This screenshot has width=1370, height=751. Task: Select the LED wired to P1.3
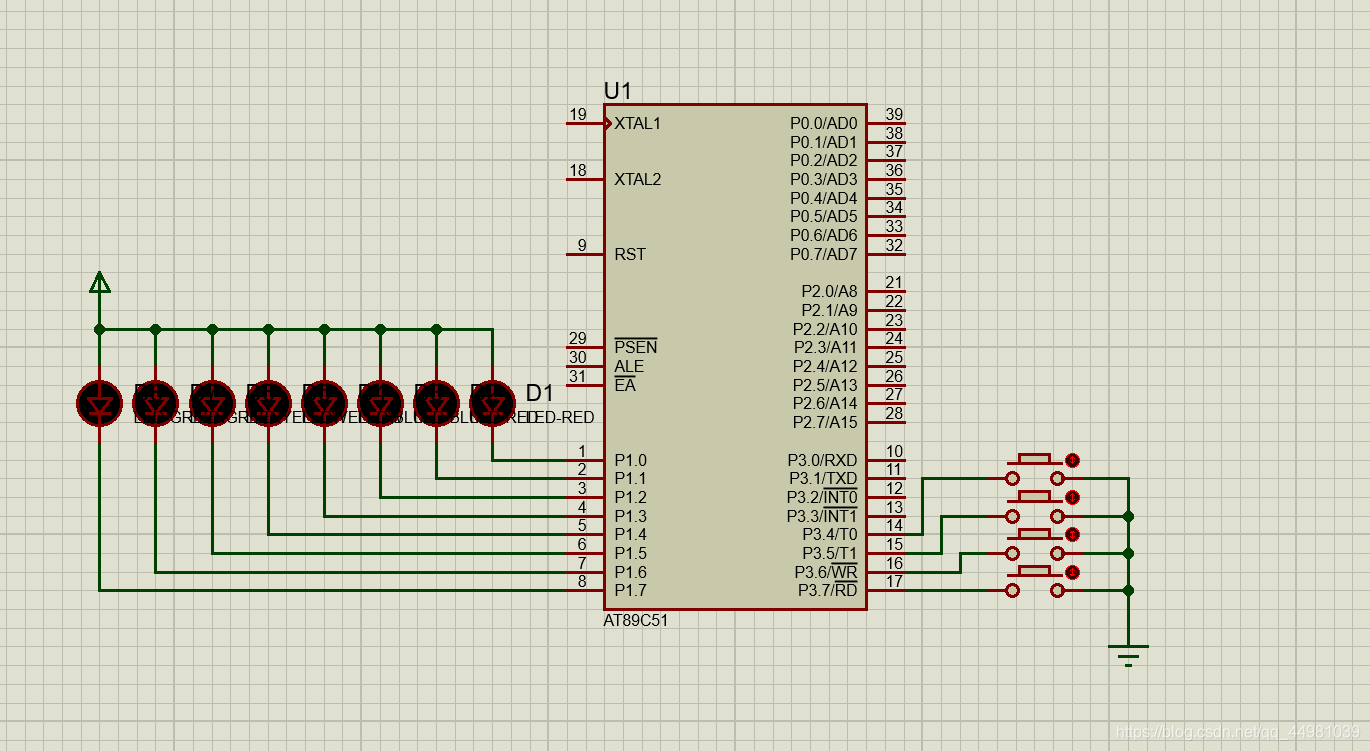[324, 403]
